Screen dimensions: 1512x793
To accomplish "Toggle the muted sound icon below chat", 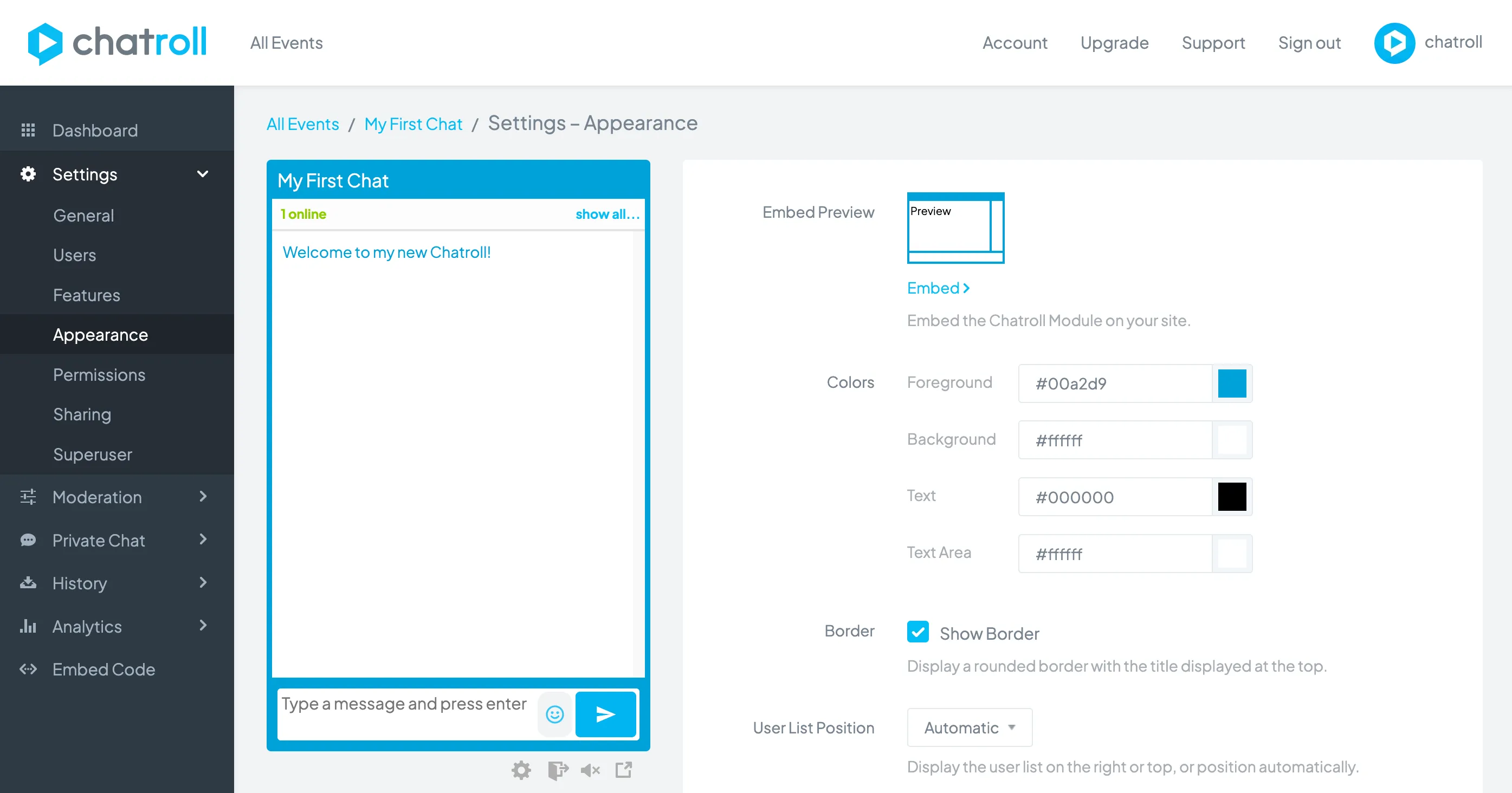I will (x=590, y=770).
